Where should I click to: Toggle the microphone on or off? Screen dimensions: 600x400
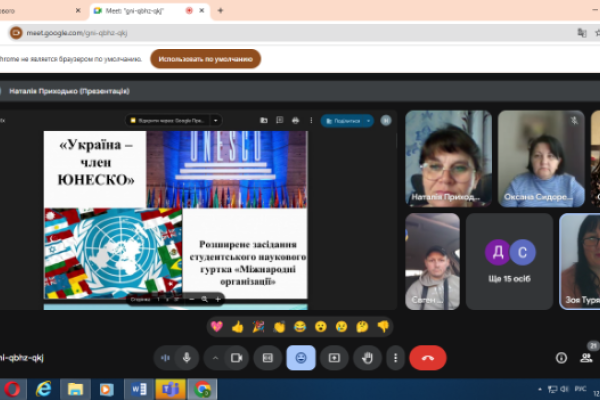tap(186, 357)
